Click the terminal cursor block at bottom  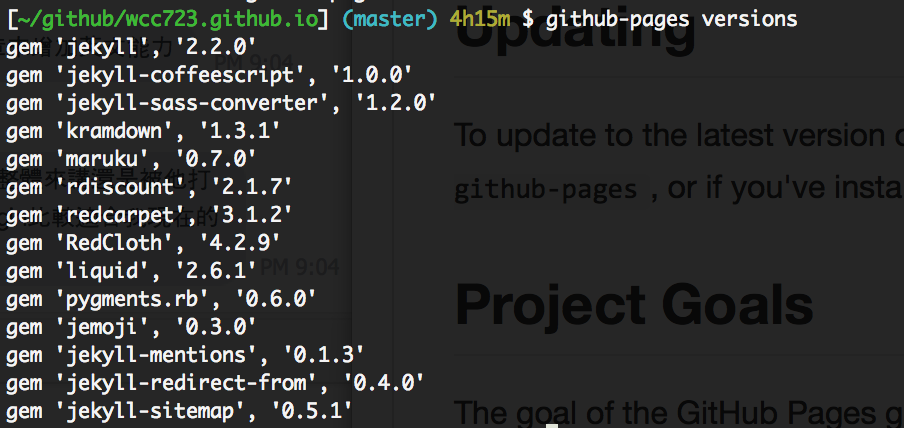click(x=552, y=426)
